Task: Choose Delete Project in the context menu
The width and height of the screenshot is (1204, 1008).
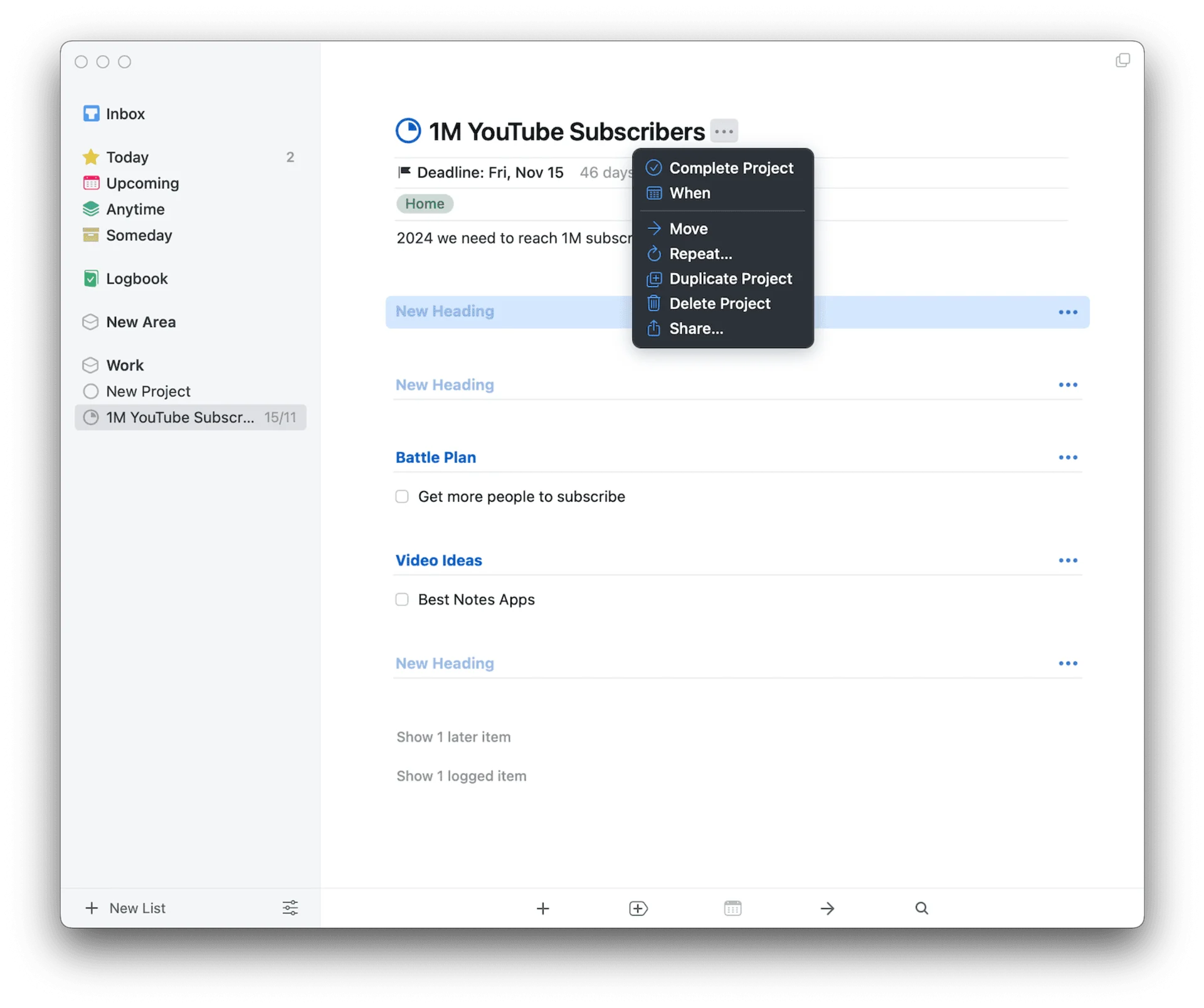Action: click(x=720, y=304)
